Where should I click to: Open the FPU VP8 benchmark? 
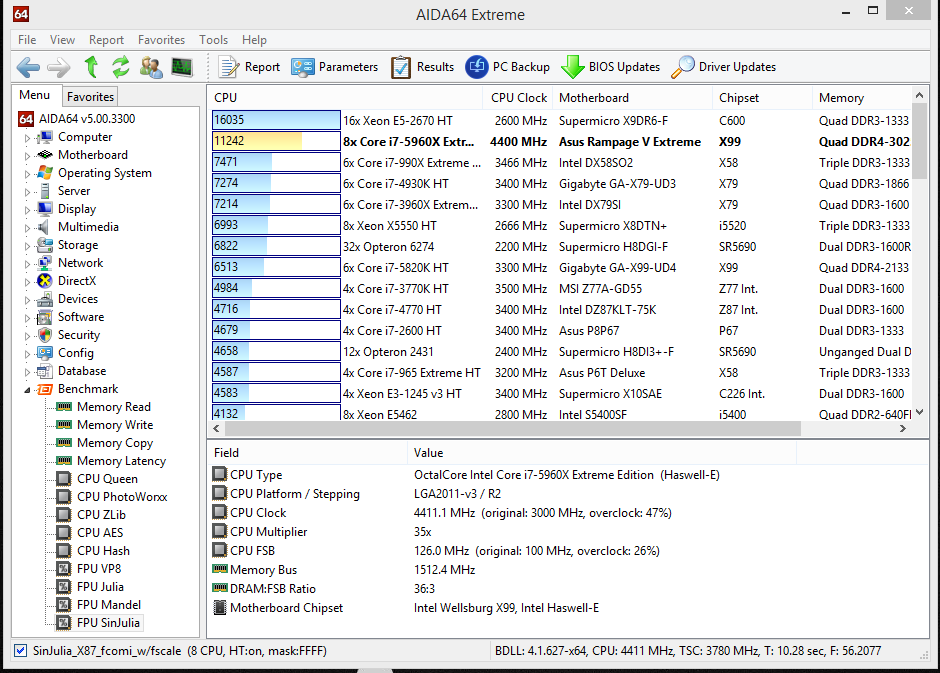pos(99,568)
